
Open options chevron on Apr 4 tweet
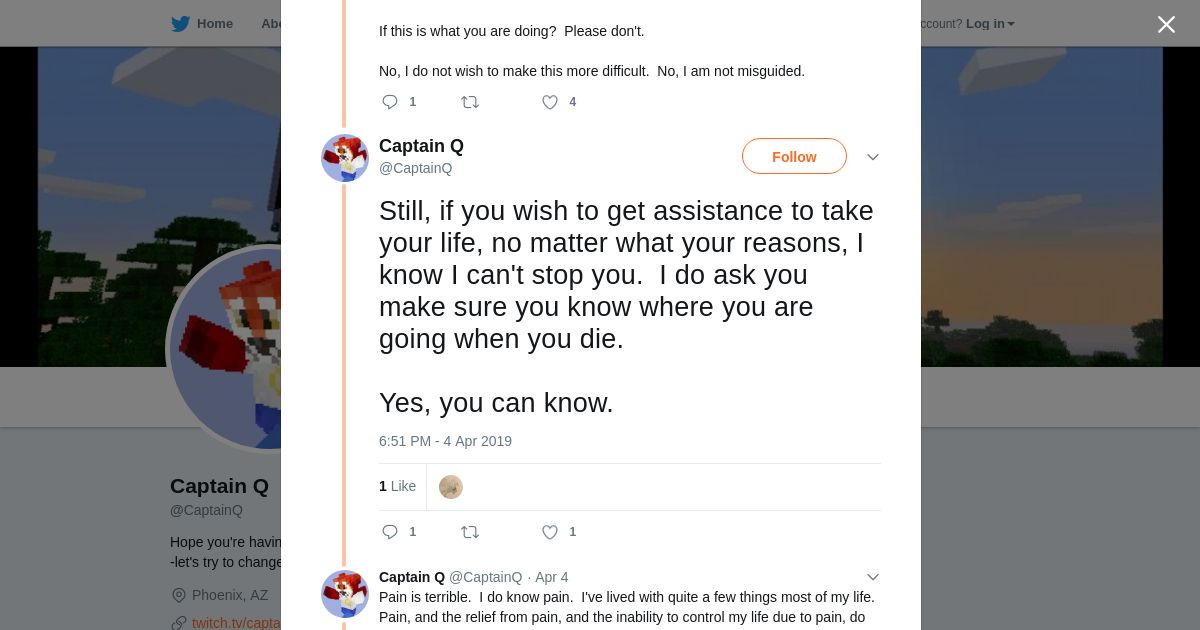pos(873,577)
